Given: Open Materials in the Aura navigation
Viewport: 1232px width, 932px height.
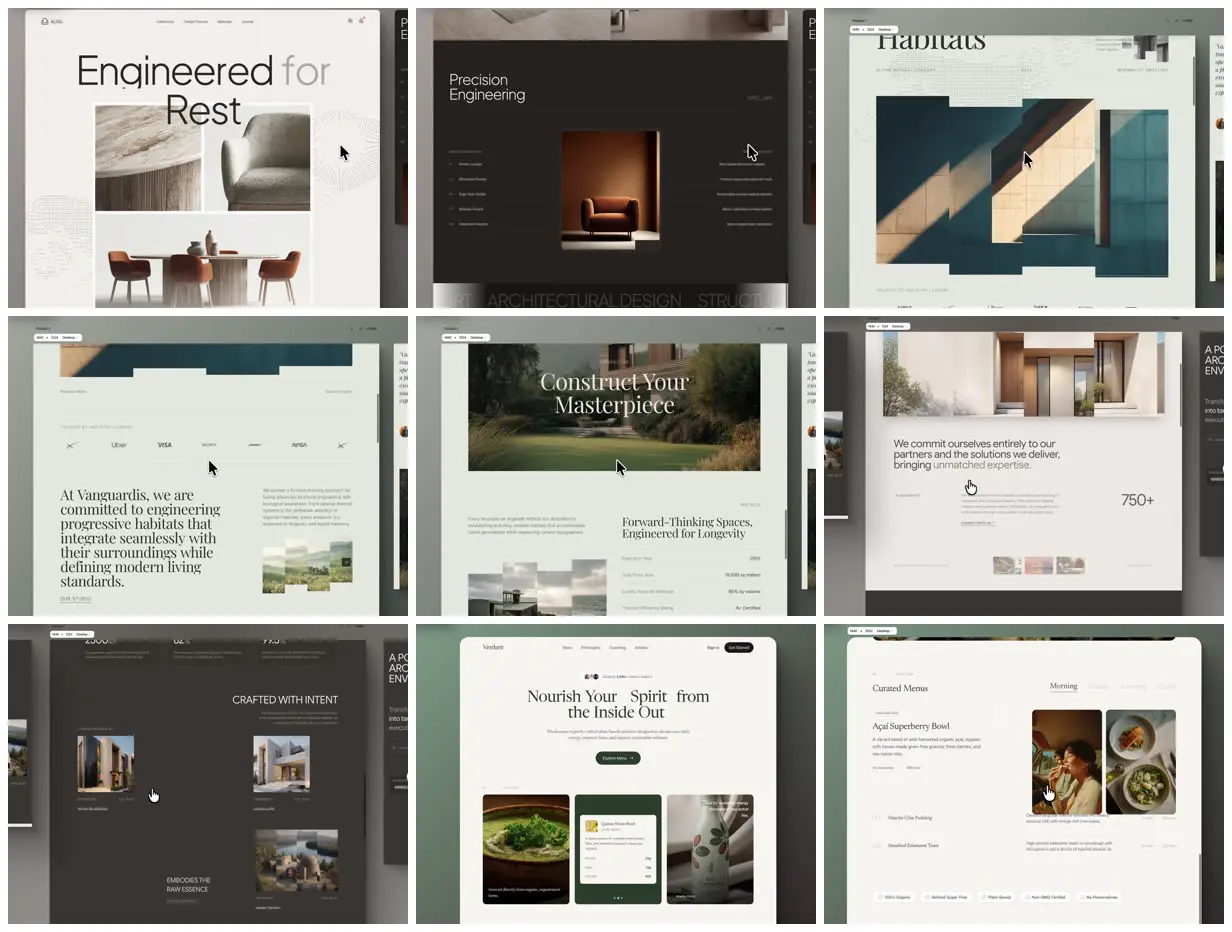Looking at the screenshot, I should pyautogui.click(x=225, y=21).
